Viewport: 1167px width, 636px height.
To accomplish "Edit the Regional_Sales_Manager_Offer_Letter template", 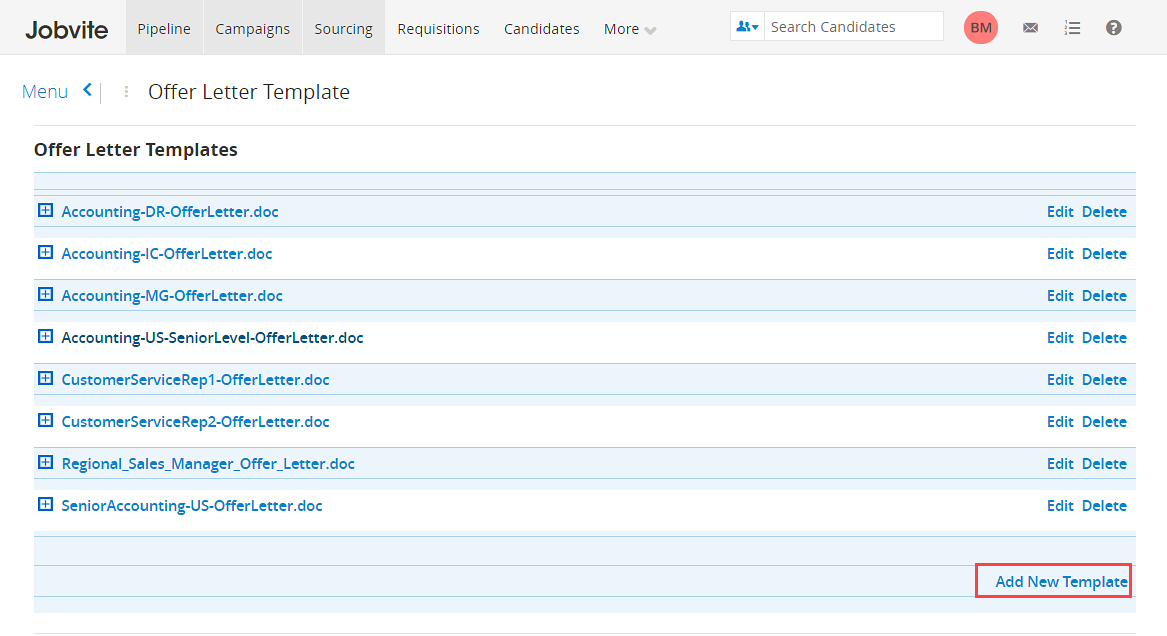I will [x=1060, y=463].
